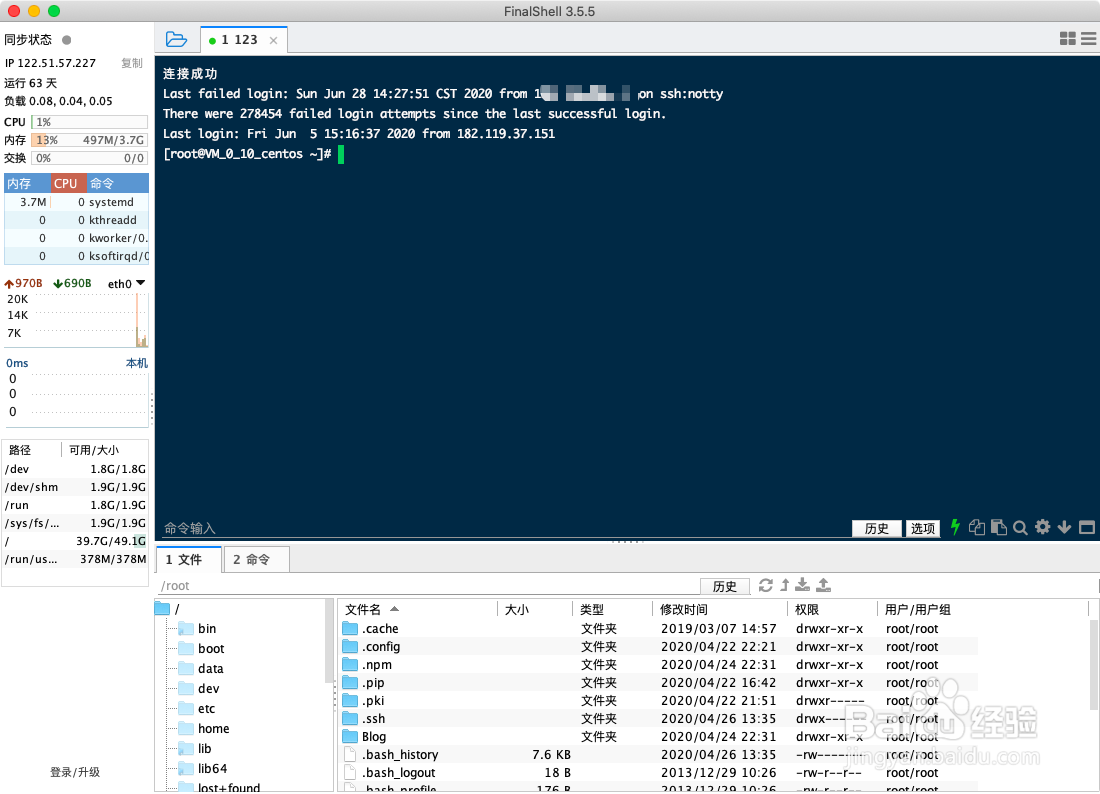Click the green lightning quick command icon
The image size is (1100, 794).
955,527
